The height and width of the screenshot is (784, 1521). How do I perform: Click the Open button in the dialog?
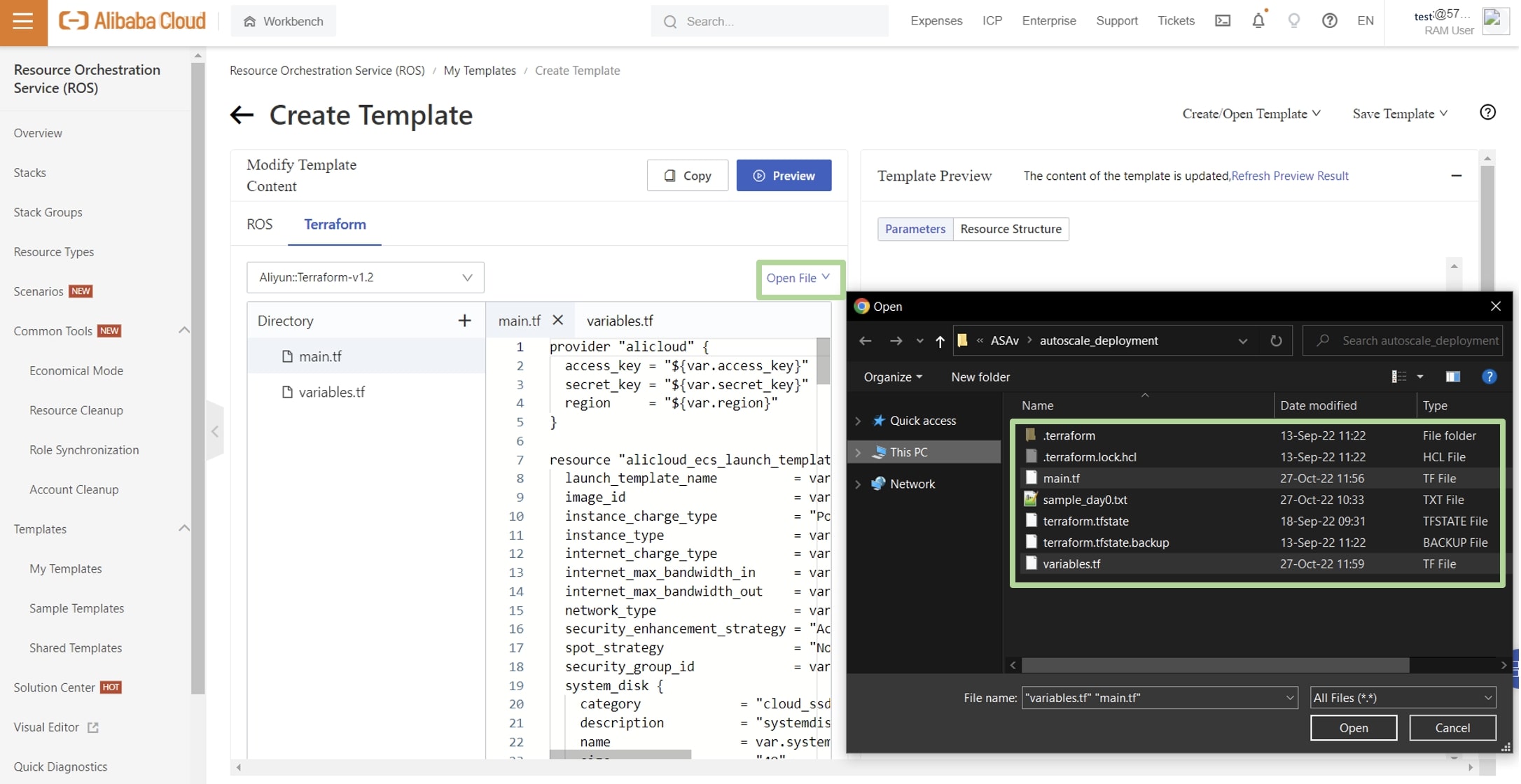(1353, 728)
